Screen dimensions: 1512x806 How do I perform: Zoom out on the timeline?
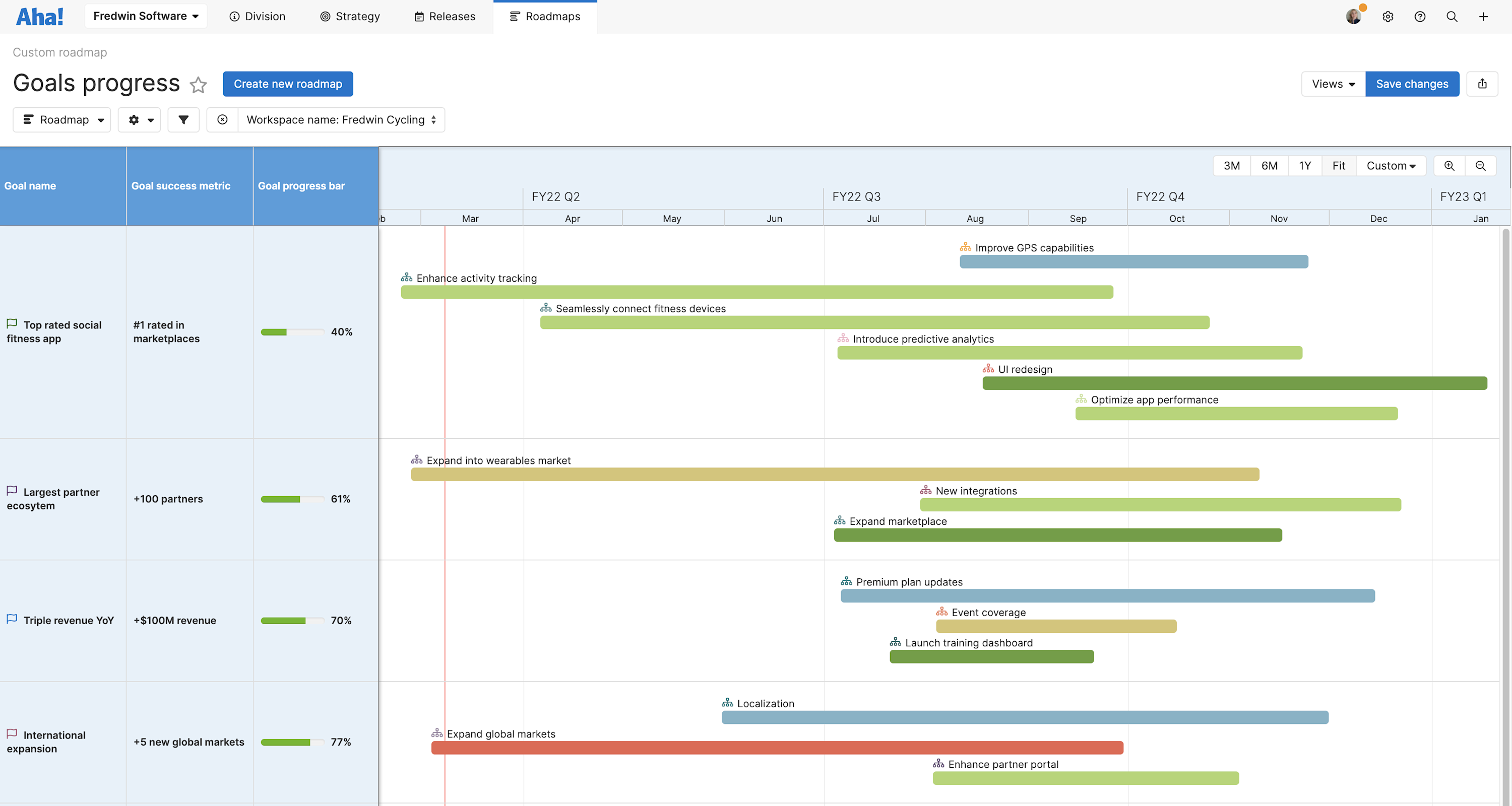pos(1480,166)
